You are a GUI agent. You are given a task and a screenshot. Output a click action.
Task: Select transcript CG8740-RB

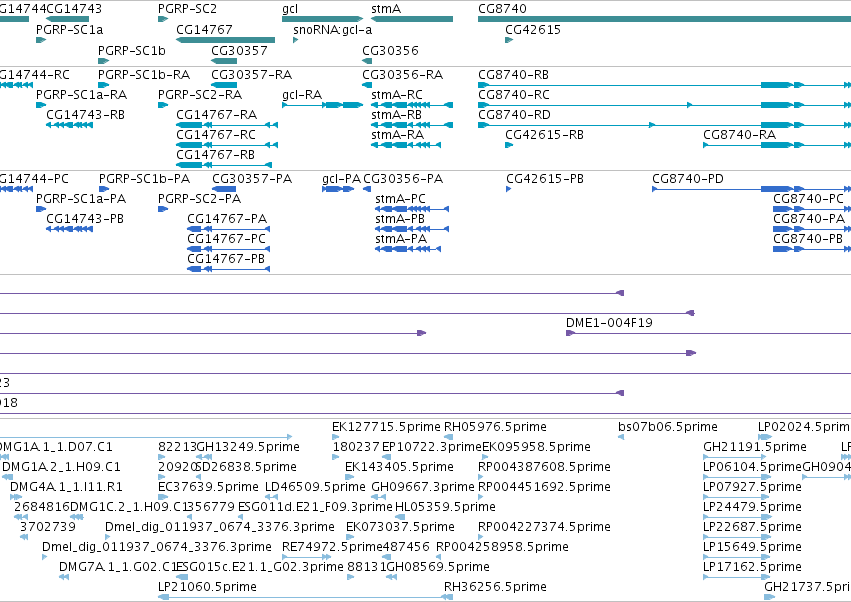click(x=664, y=85)
